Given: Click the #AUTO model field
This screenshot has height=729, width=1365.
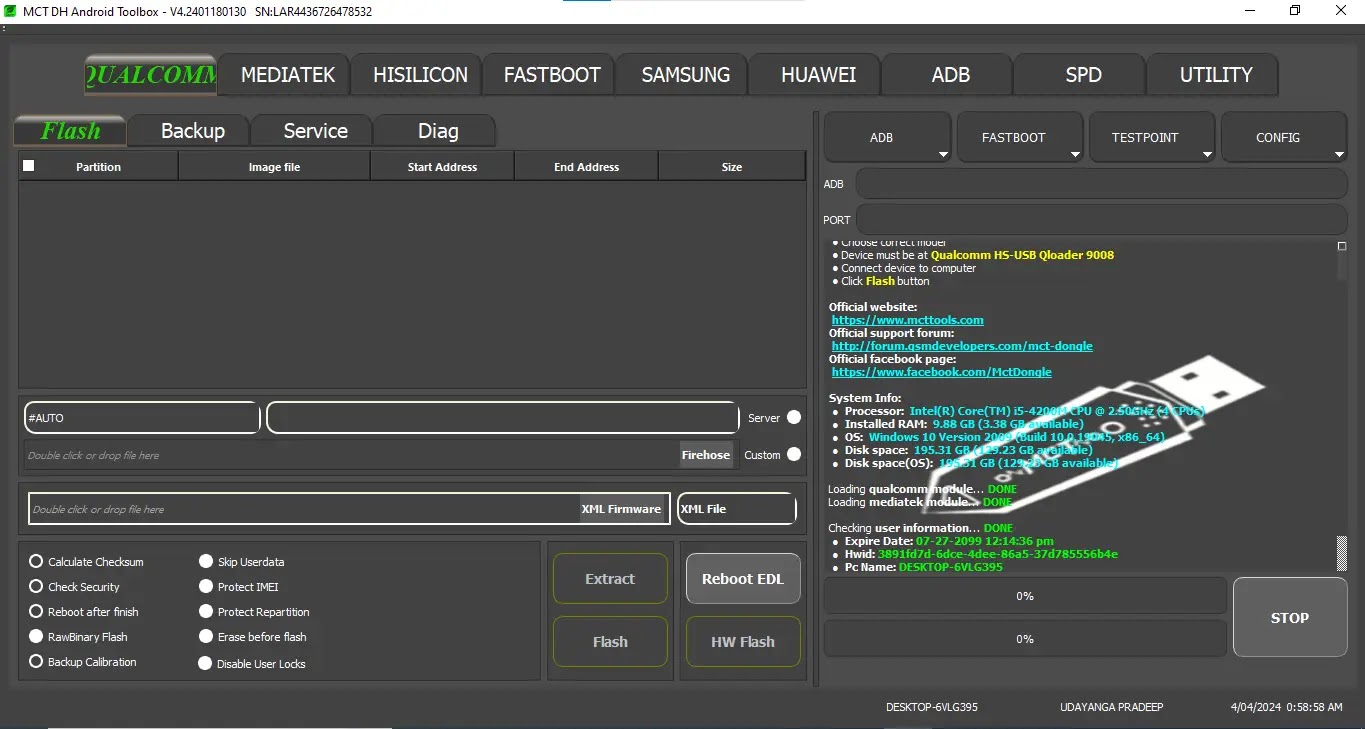Looking at the screenshot, I should (x=142, y=418).
